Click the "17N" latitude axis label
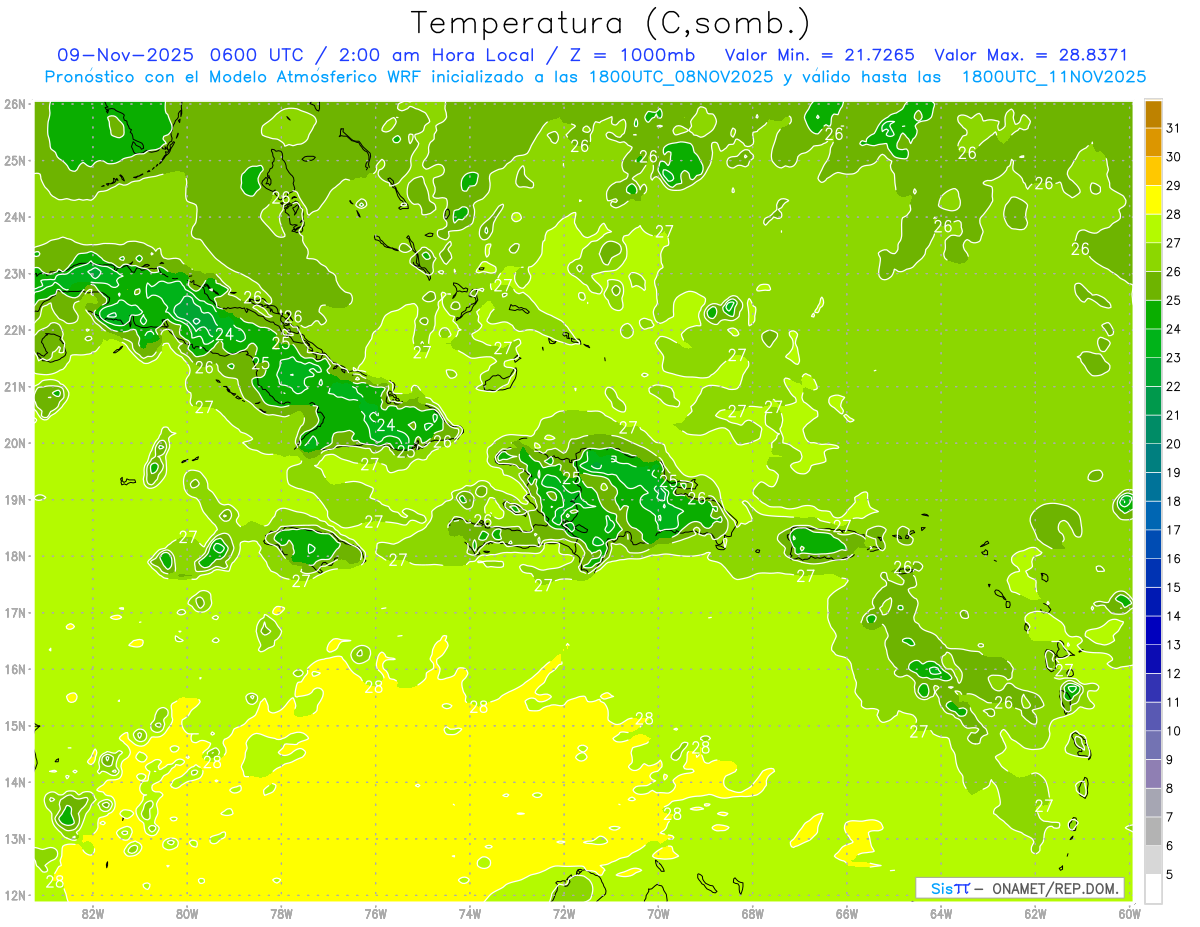1200x927 pixels. click(x=14, y=612)
